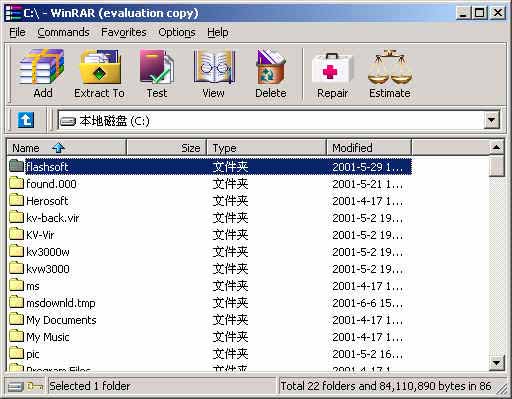Click the Add archive toolbar icon
The width and height of the screenshot is (512, 399).
[x=42, y=74]
